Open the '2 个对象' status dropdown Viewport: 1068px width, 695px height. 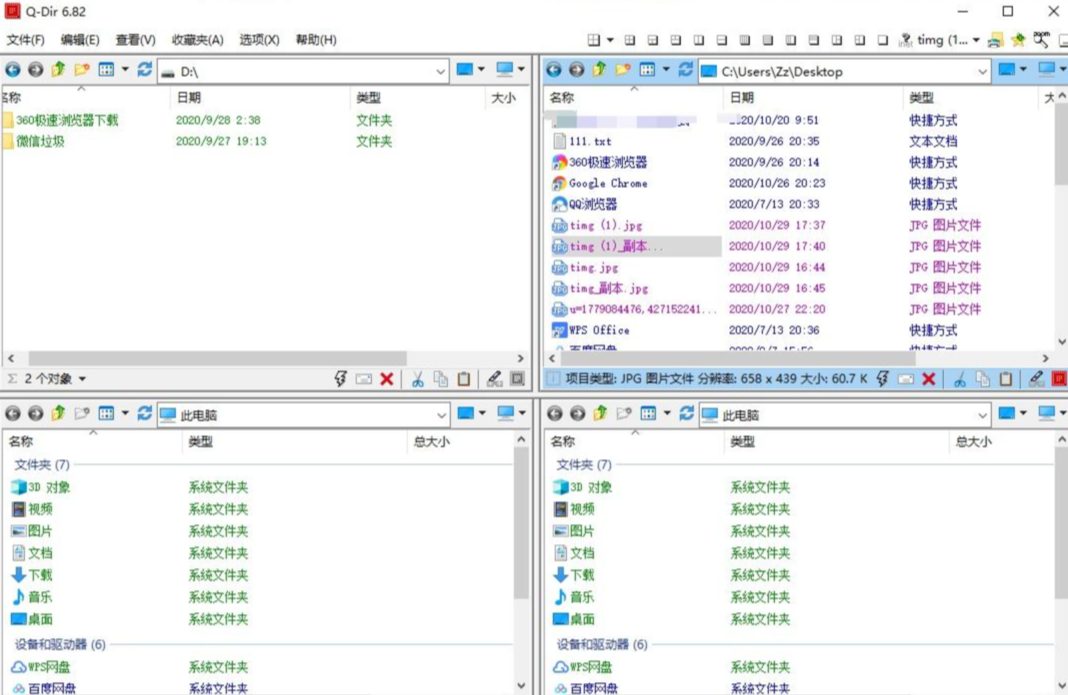pos(82,379)
